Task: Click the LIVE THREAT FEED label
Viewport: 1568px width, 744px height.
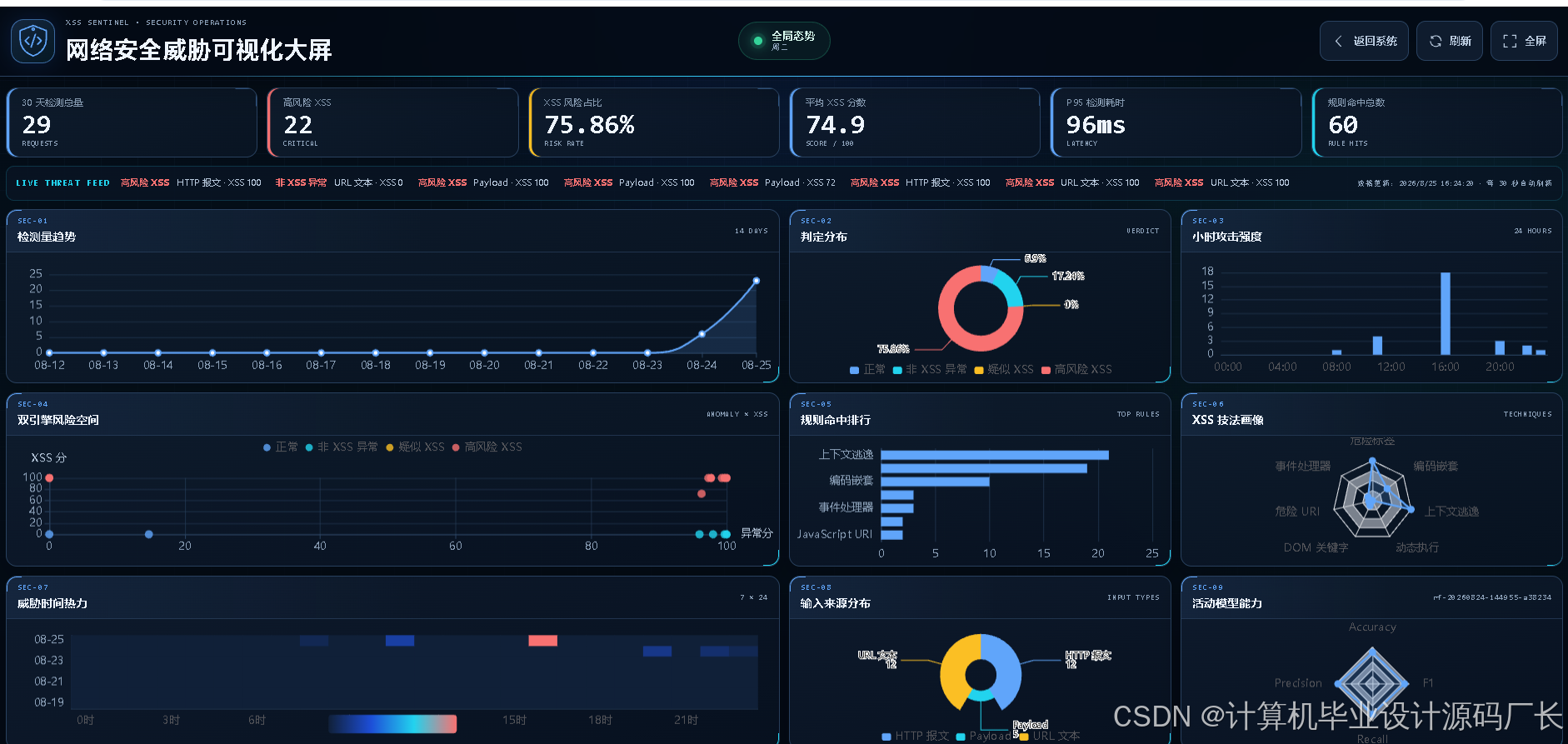Action: [62, 183]
